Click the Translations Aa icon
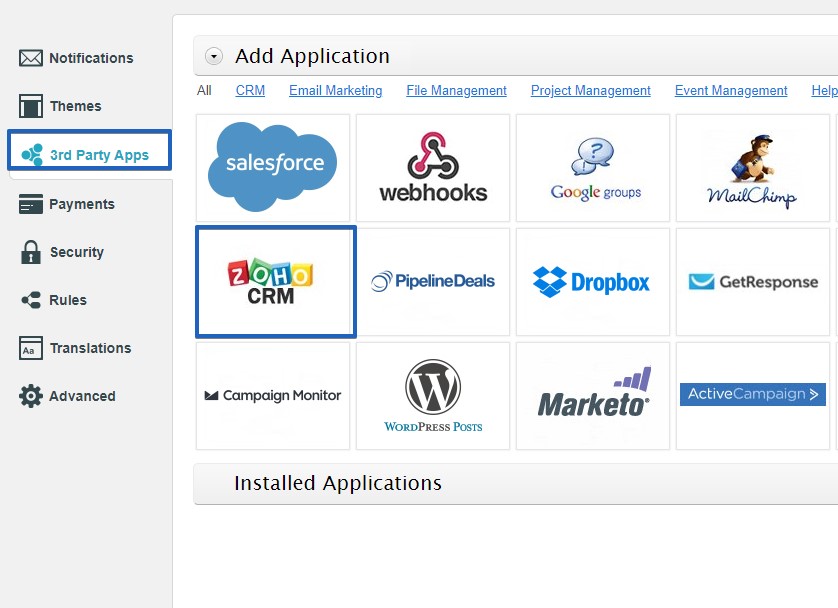Image resolution: width=838 pixels, height=608 pixels. [30, 348]
